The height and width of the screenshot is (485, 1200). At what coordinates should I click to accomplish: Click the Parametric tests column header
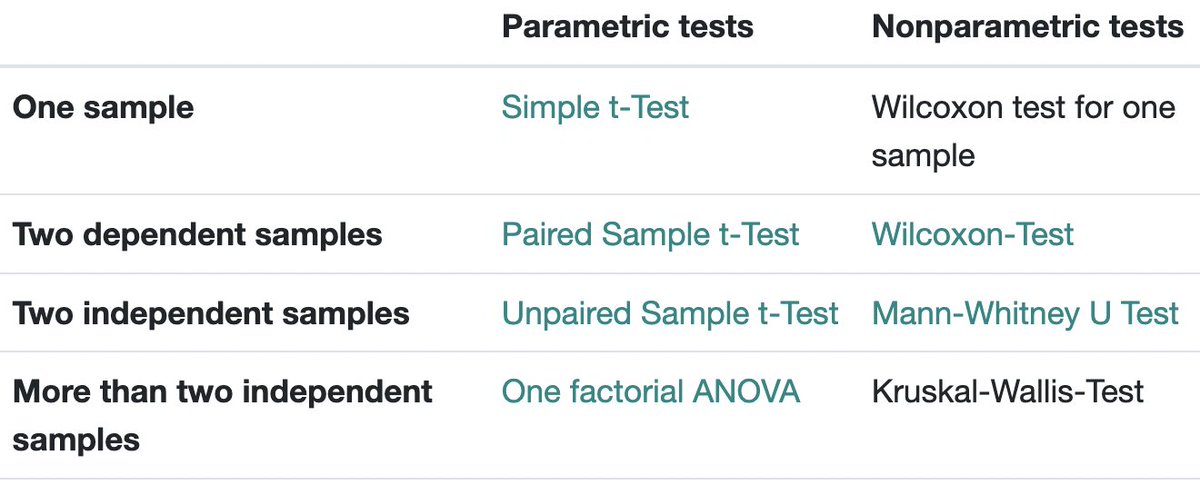pyautogui.click(x=627, y=27)
